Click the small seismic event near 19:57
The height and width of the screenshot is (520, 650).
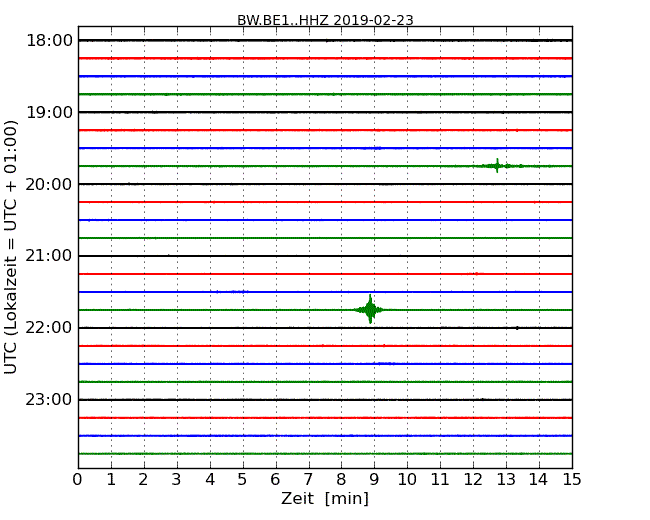click(x=497, y=166)
